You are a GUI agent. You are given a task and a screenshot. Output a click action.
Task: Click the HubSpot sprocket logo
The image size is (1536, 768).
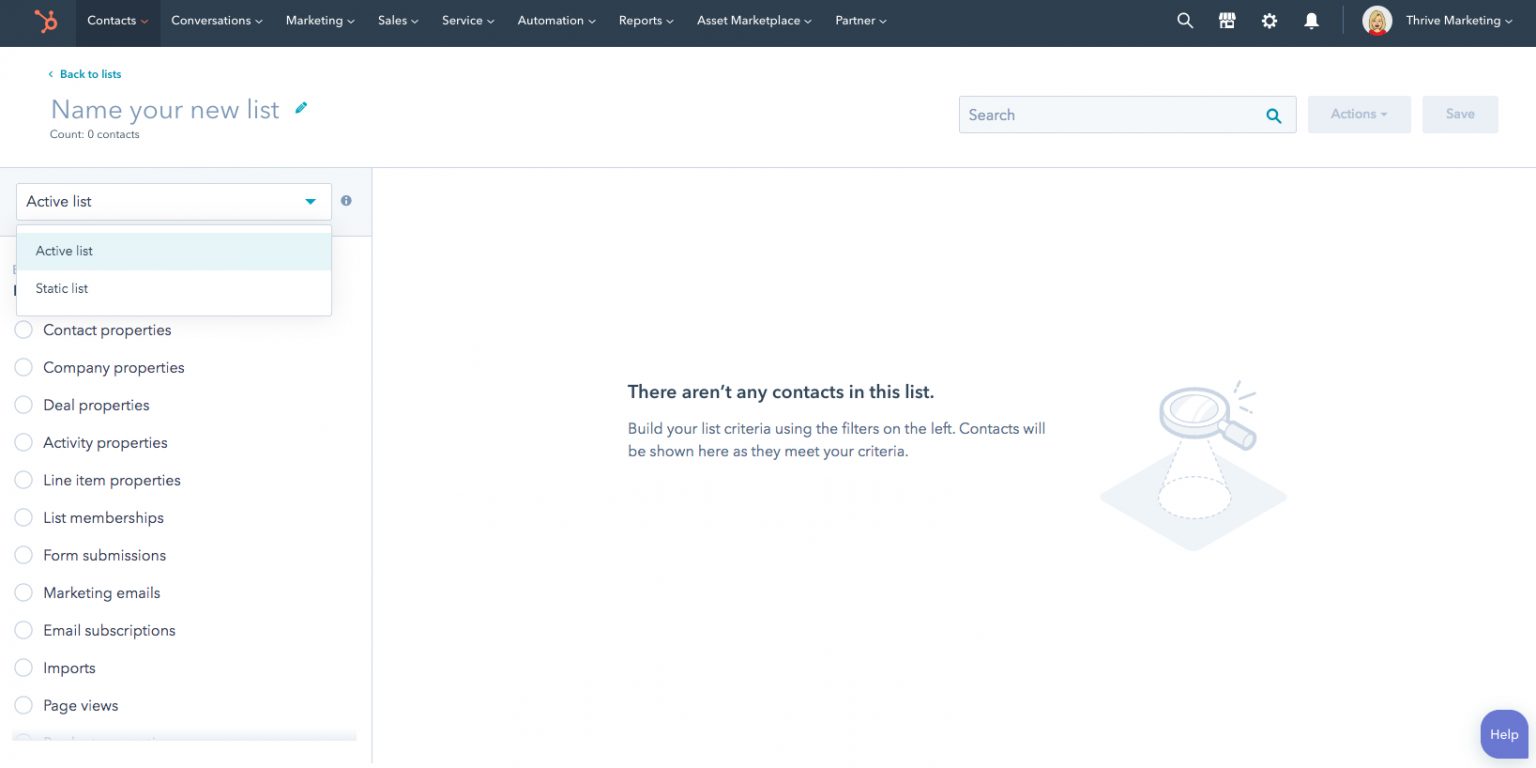[x=45, y=21]
